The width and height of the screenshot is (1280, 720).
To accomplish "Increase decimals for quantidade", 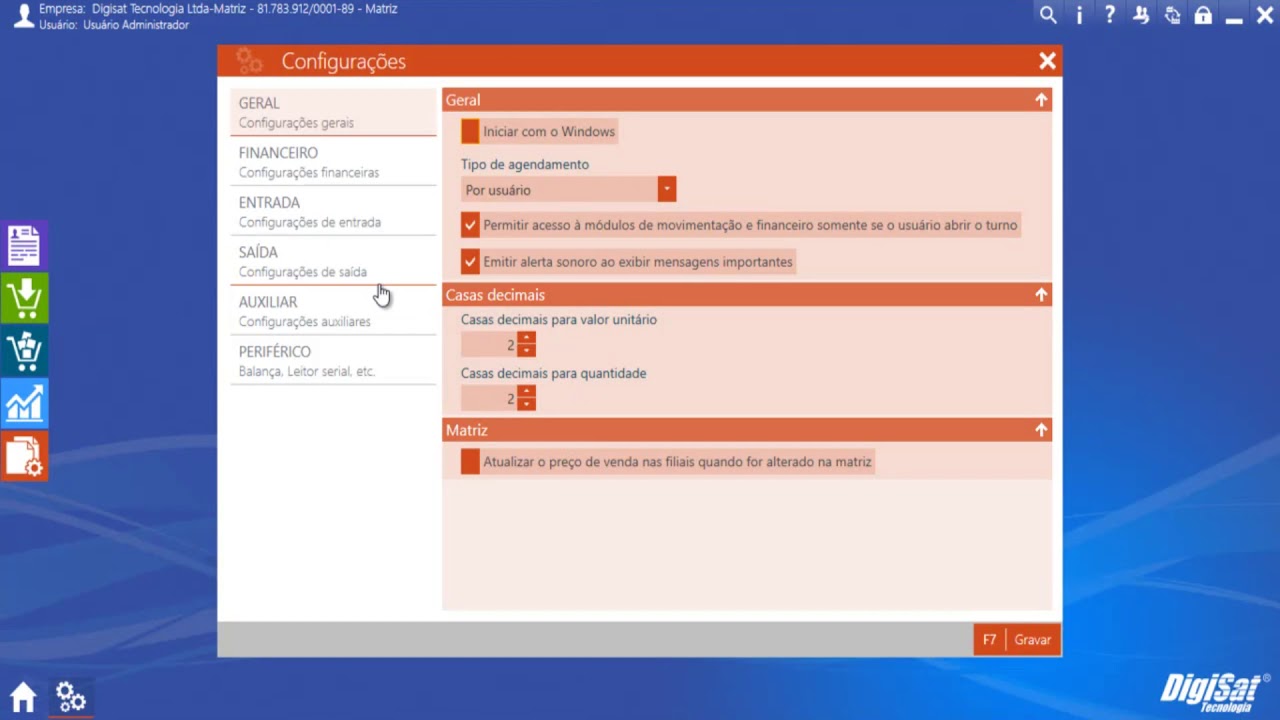I will pos(526,392).
